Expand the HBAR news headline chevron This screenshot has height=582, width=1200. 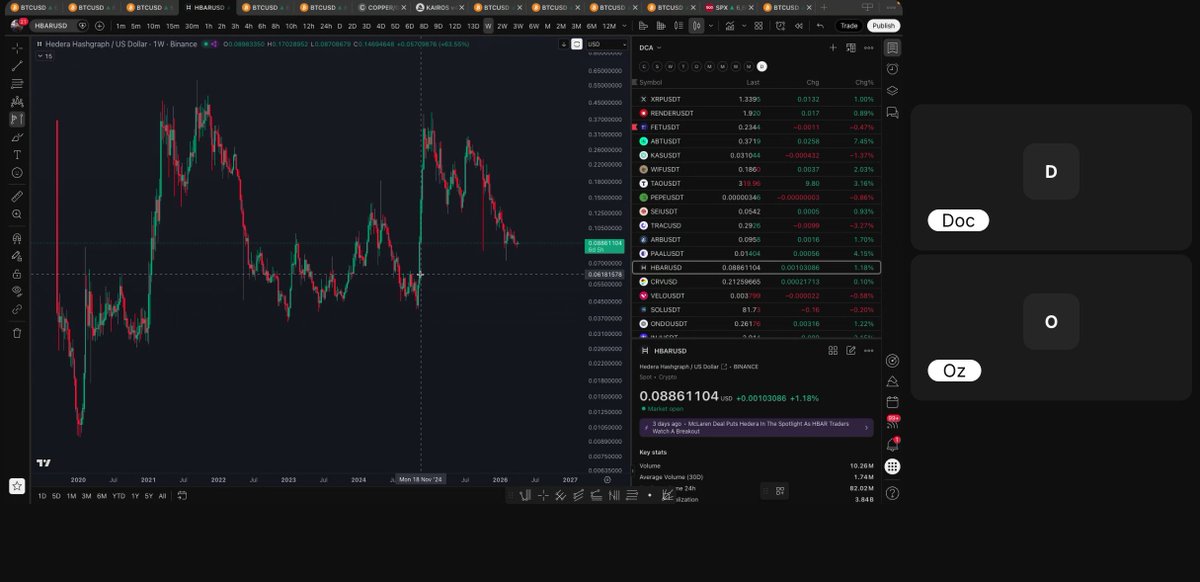point(866,427)
